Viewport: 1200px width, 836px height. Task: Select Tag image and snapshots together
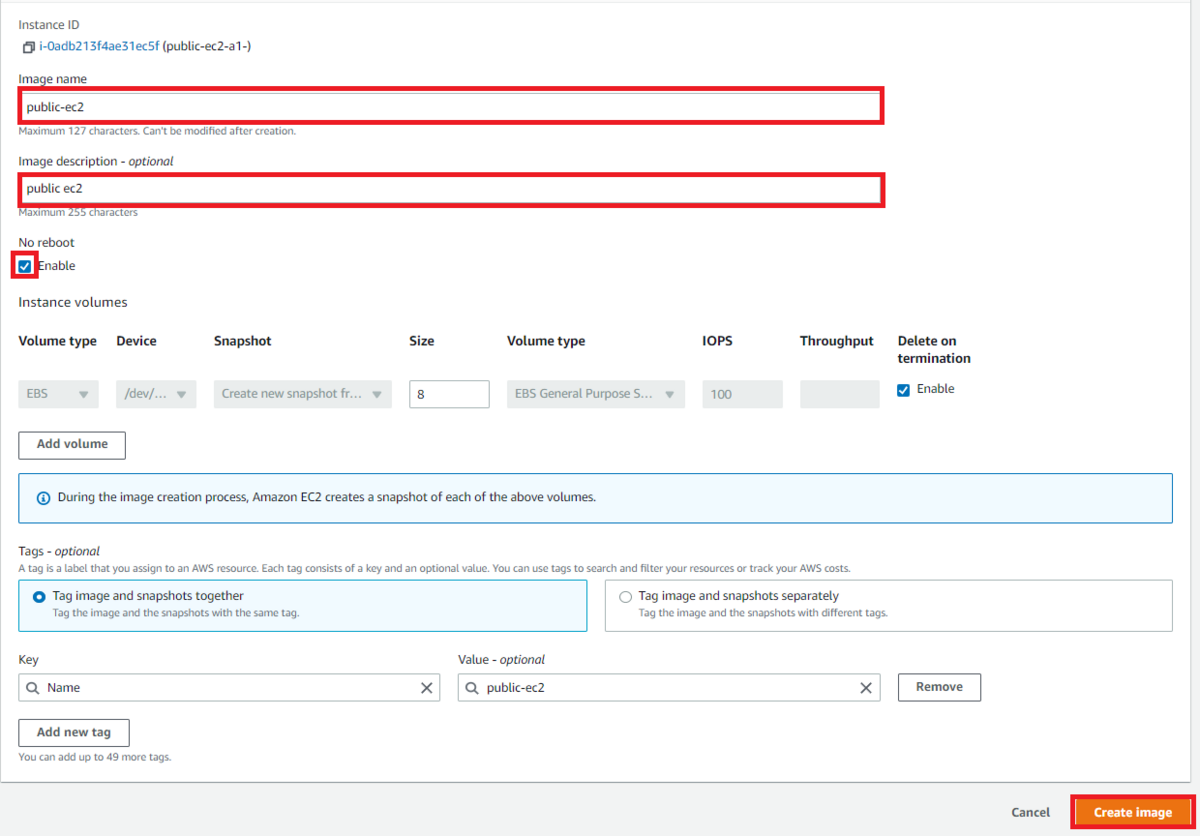click(x=39, y=597)
